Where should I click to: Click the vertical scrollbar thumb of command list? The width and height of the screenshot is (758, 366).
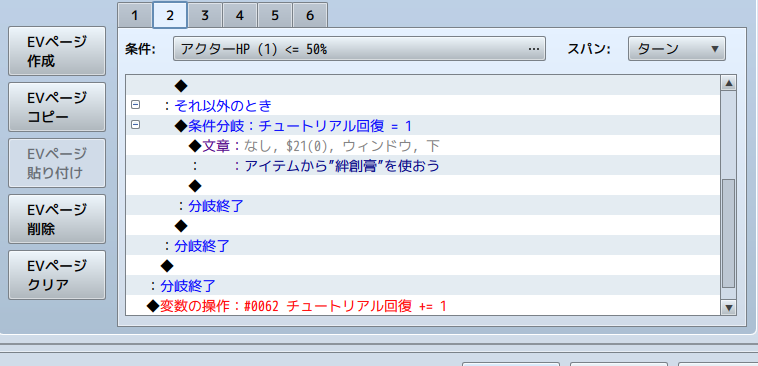point(729,234)
